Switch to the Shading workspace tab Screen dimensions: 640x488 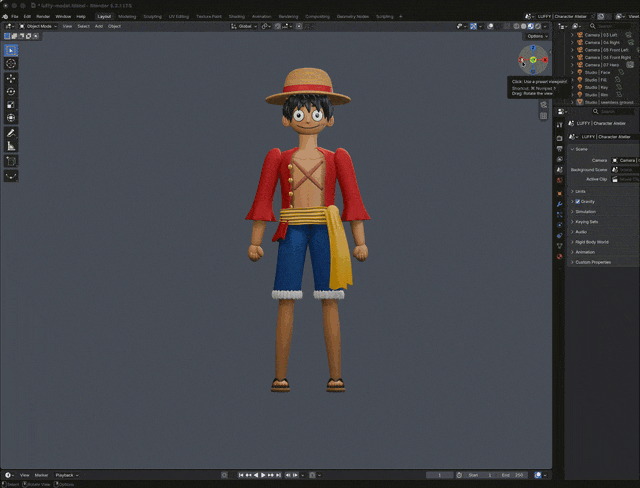236,17
